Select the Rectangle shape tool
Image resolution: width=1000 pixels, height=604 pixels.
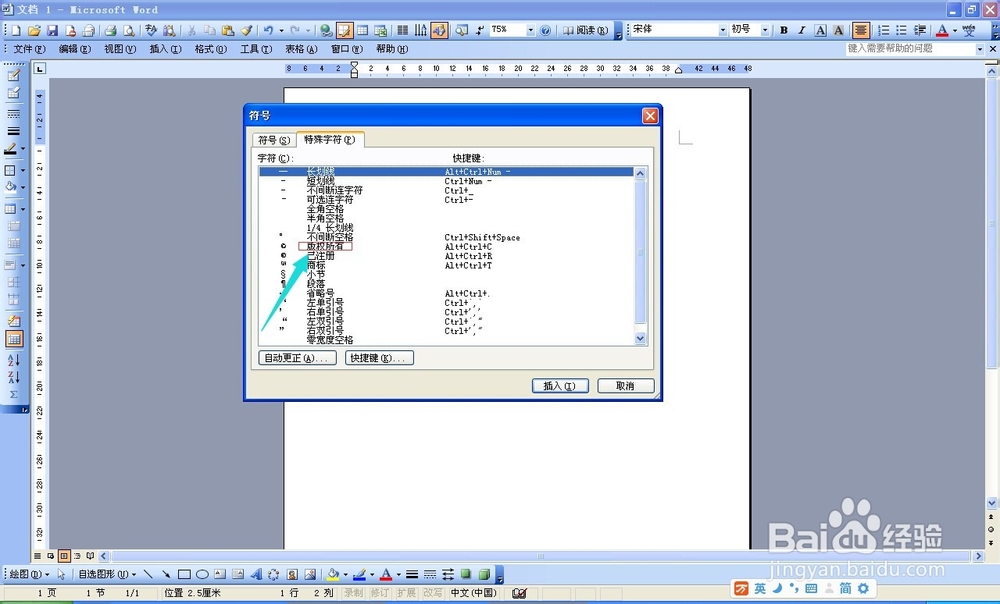click(184, 575)
